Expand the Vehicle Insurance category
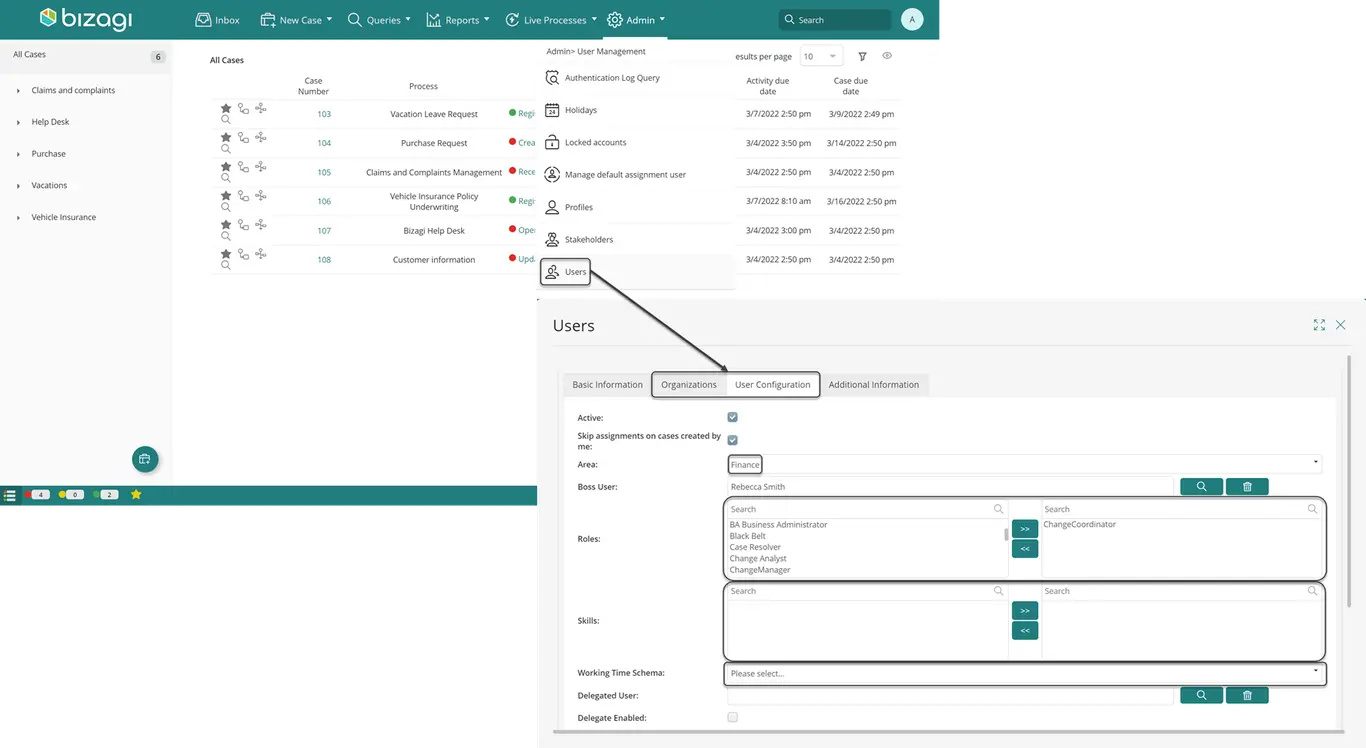 click(x=18, y=218)
